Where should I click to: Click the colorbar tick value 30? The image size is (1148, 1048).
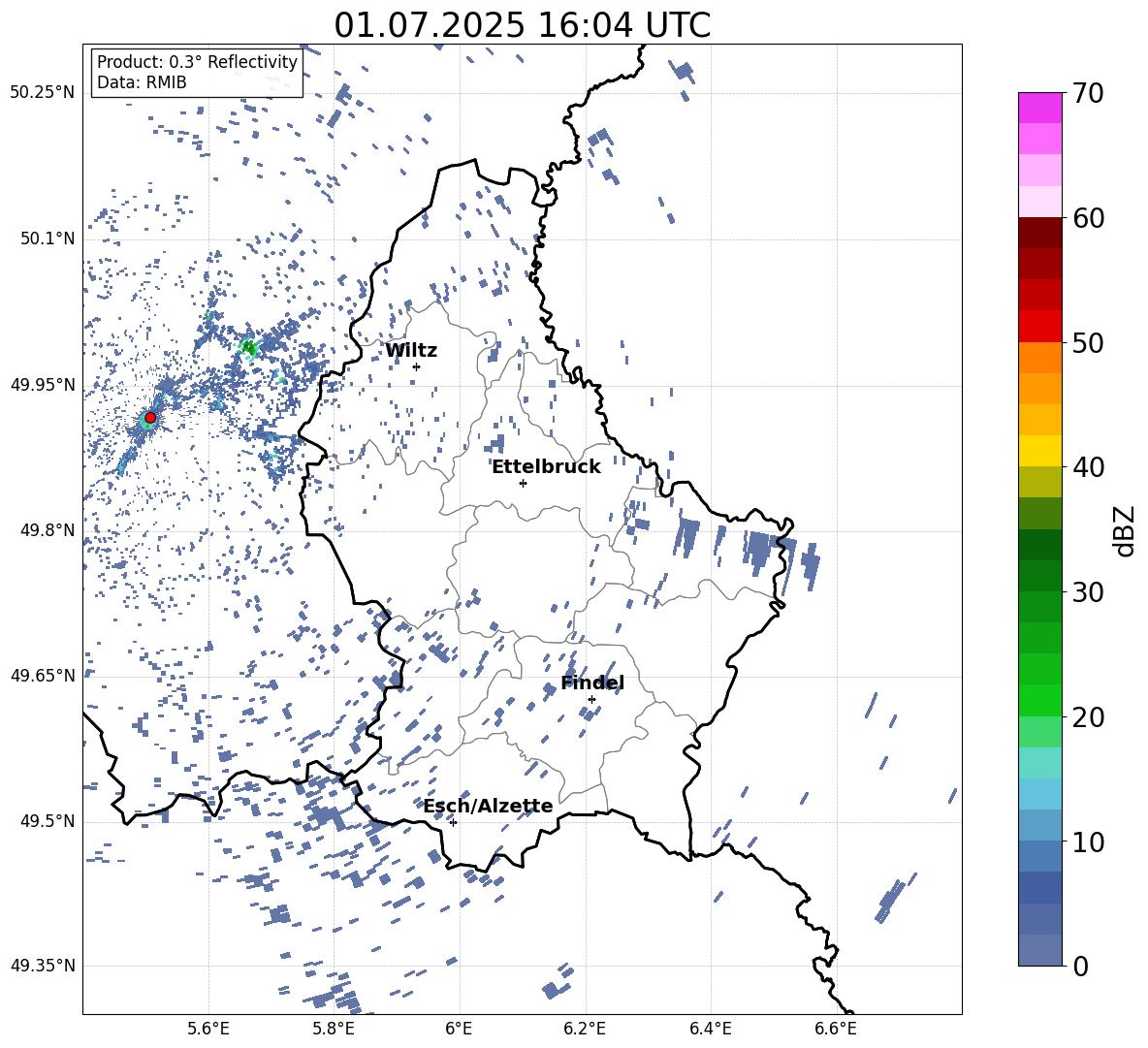(1089, 592)
